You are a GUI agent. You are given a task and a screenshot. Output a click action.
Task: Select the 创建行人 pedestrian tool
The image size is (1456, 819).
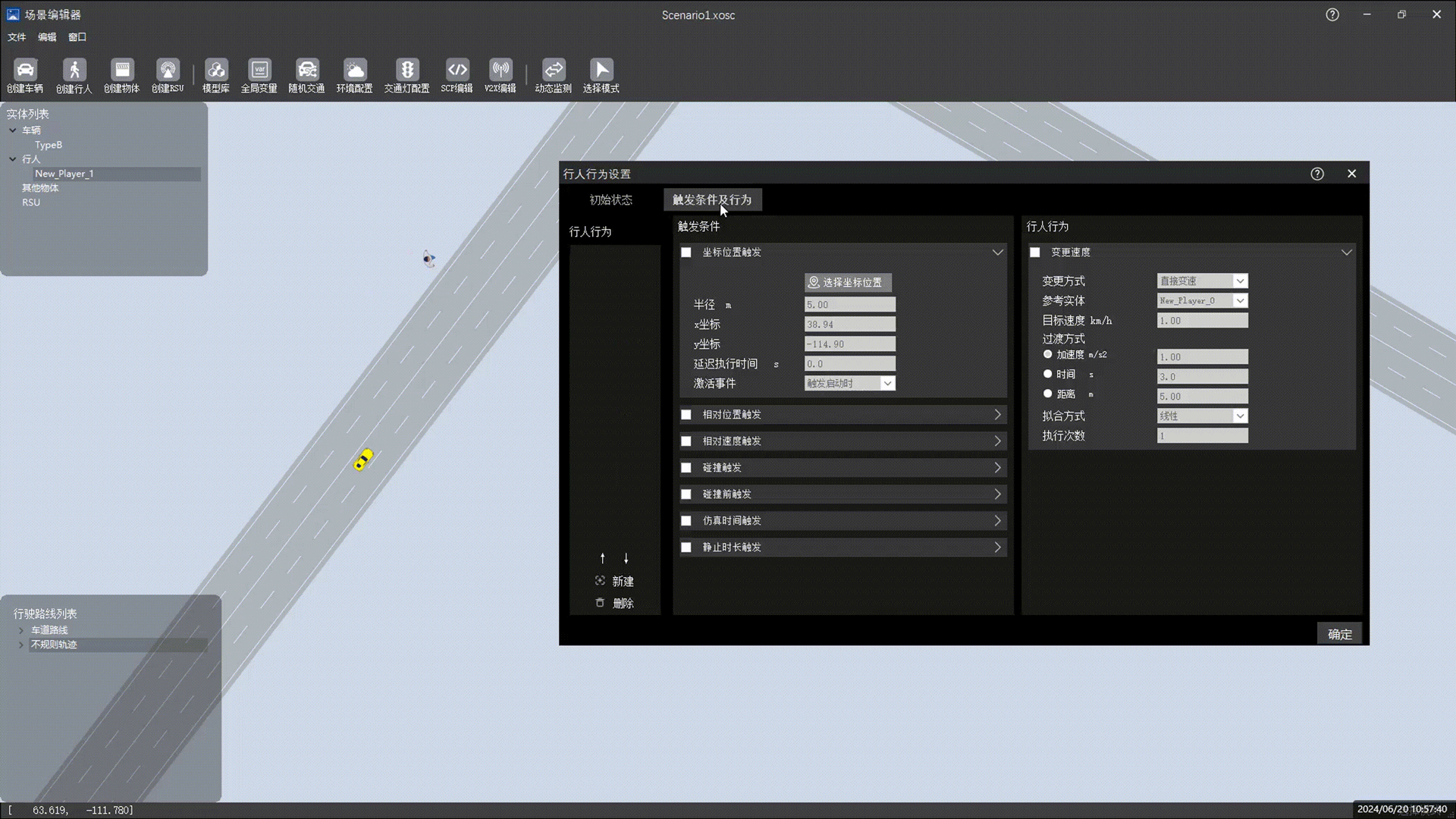pos(74,71)
